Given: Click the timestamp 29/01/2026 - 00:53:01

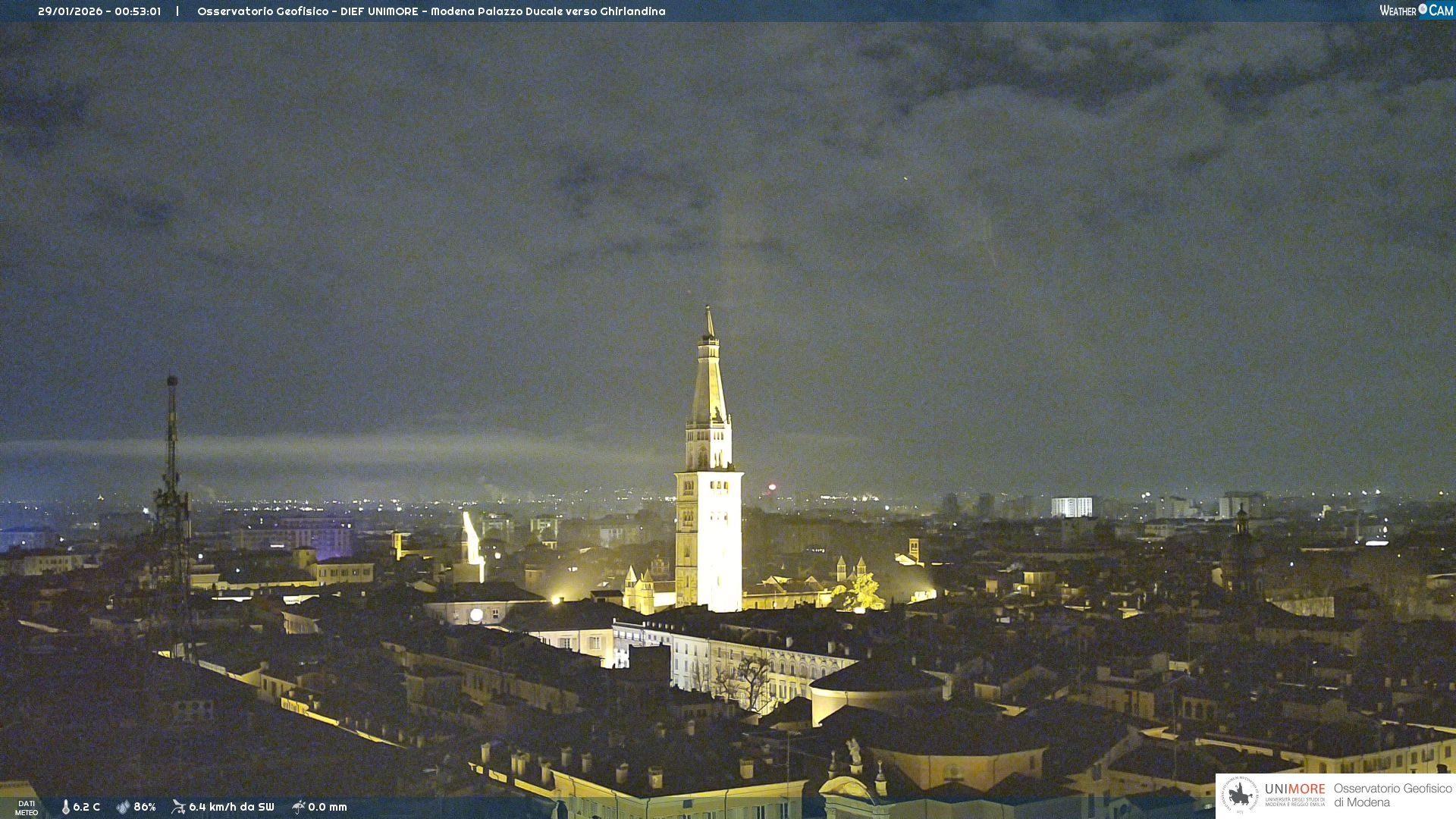Looking at the screenshot, I should [99, 11].
